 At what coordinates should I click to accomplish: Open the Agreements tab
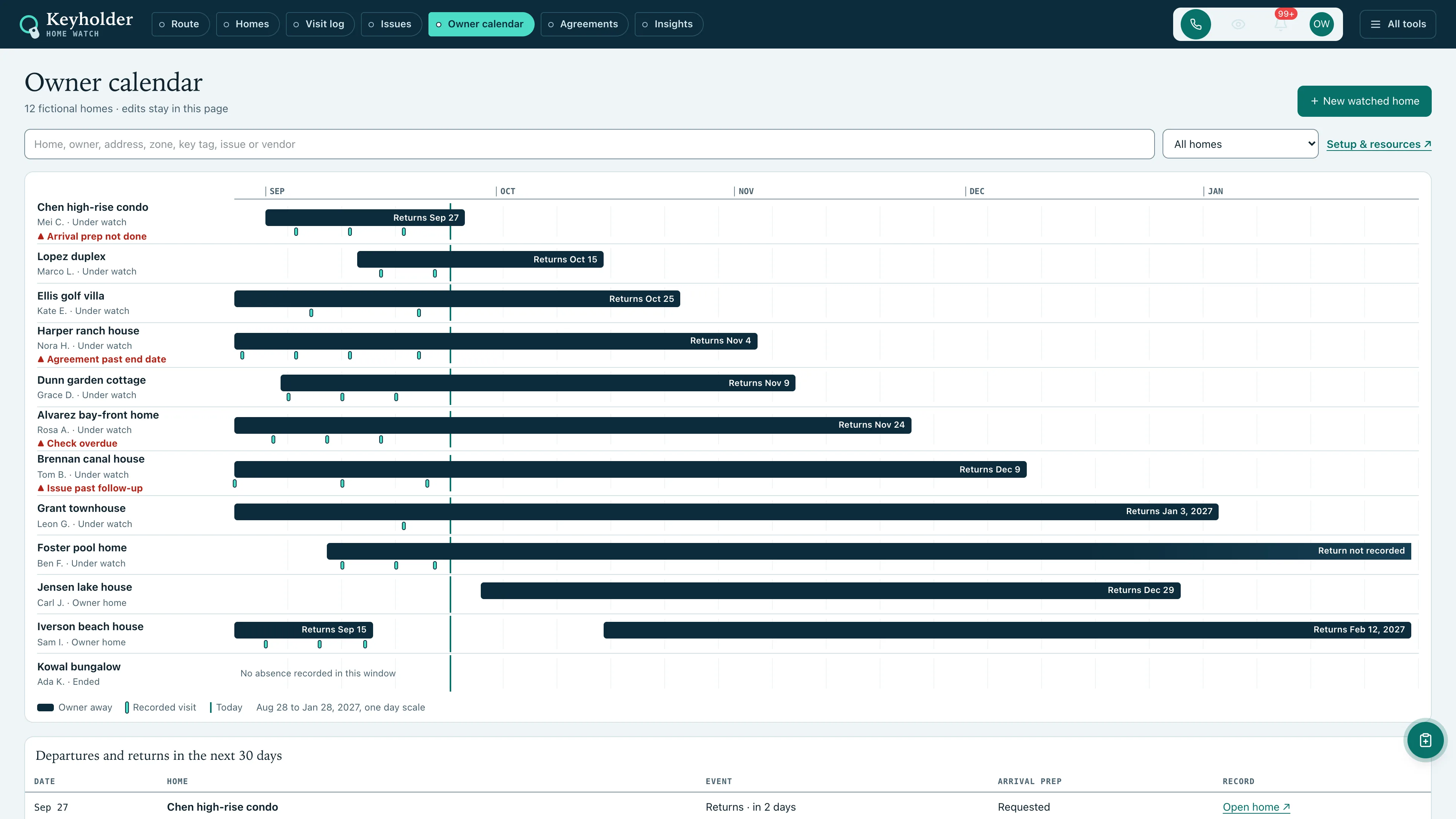coord(584,24)
